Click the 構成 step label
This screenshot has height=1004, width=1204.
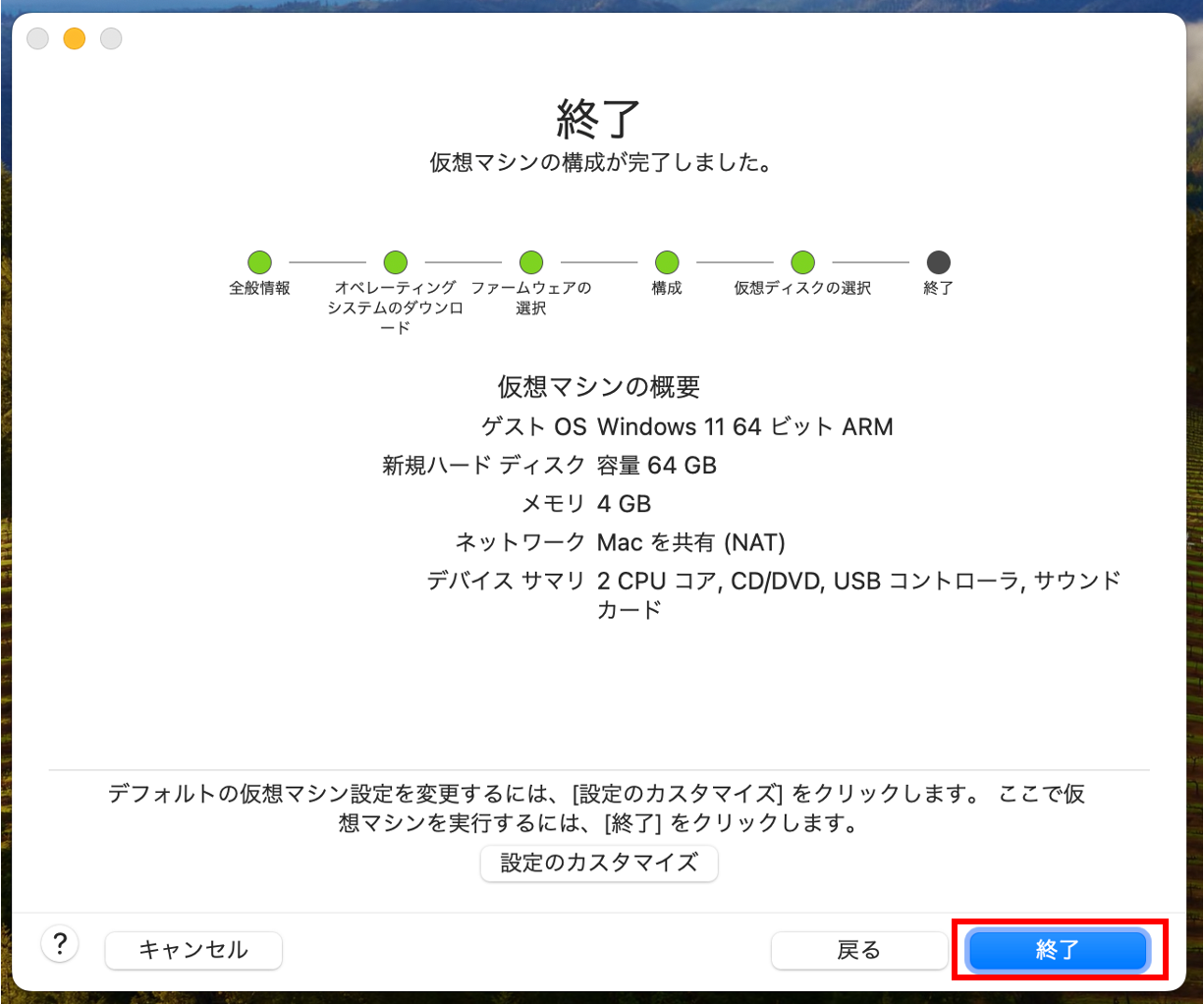click(667, 288)
